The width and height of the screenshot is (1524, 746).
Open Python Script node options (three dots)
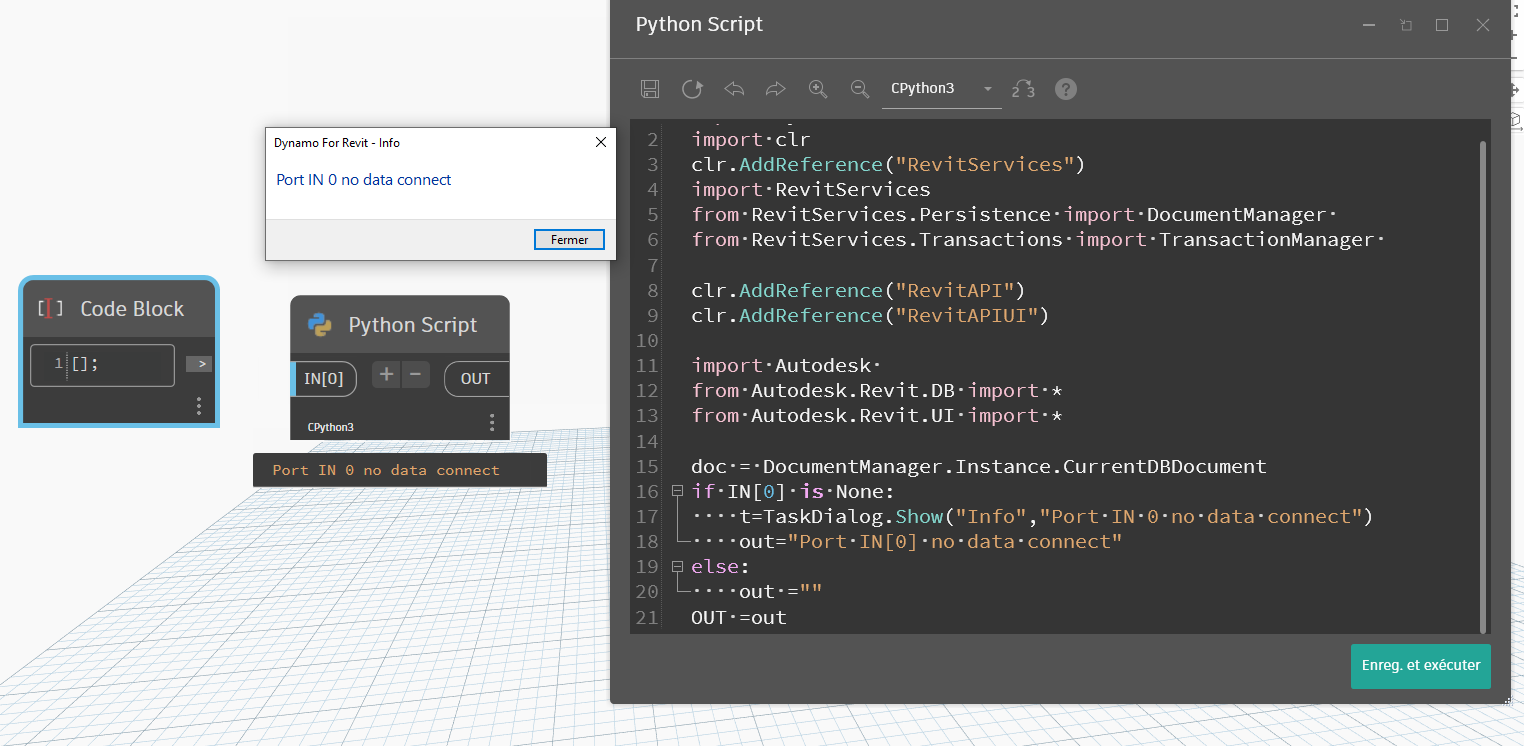tap(491, 423)
